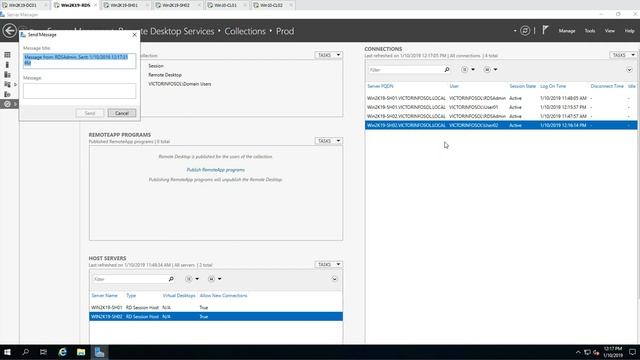Screen dimensions: 640x360
Task: Click the Publish RemoteApp programs link
Action: pyautogui.click(x=216, y=170)
